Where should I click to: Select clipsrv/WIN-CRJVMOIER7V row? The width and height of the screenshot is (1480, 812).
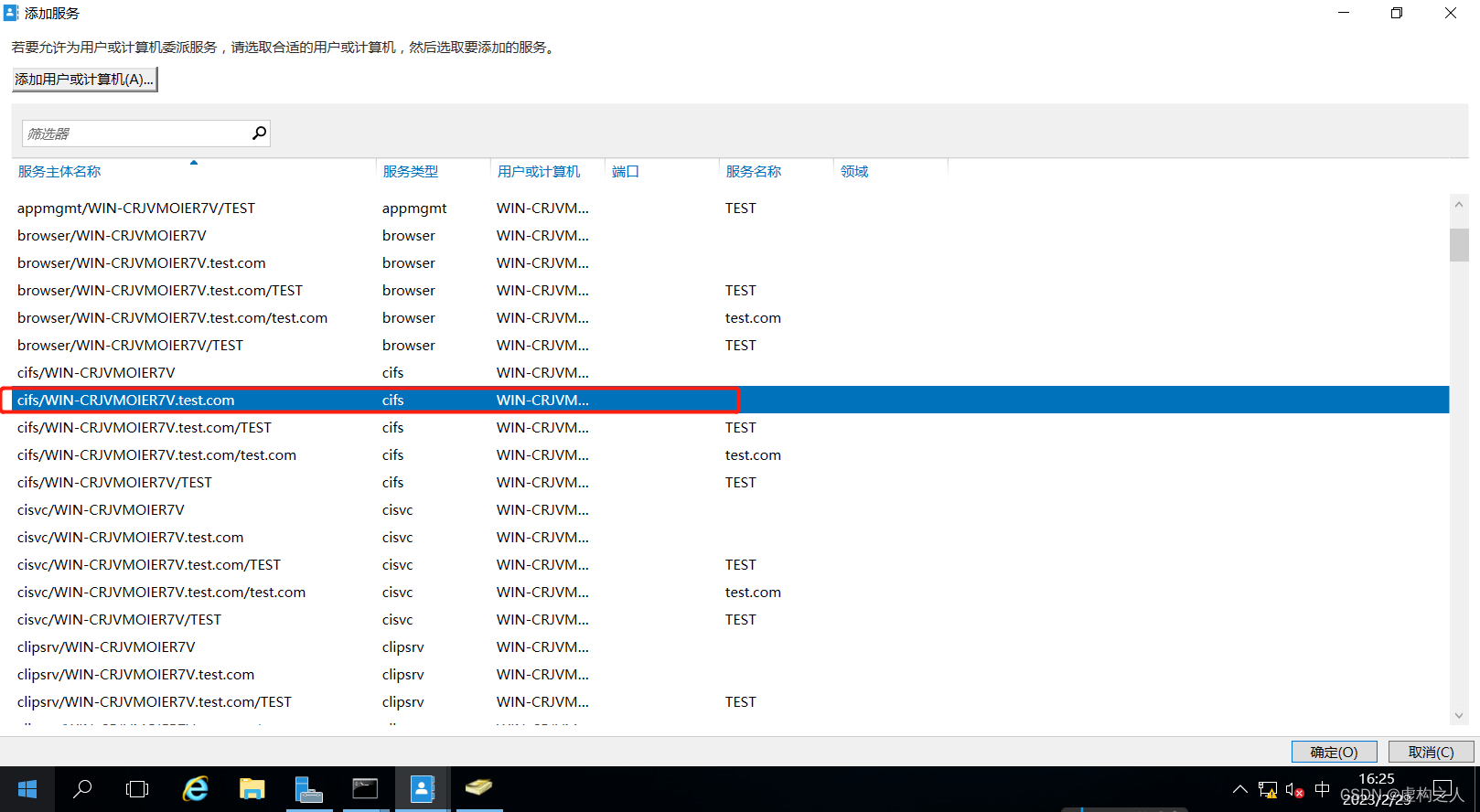(730, 646)
